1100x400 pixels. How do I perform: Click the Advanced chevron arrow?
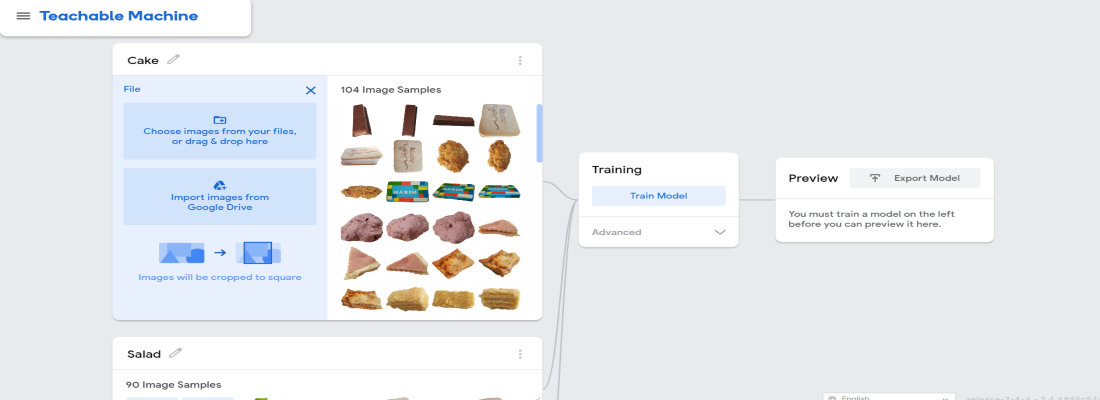(719, 232)
